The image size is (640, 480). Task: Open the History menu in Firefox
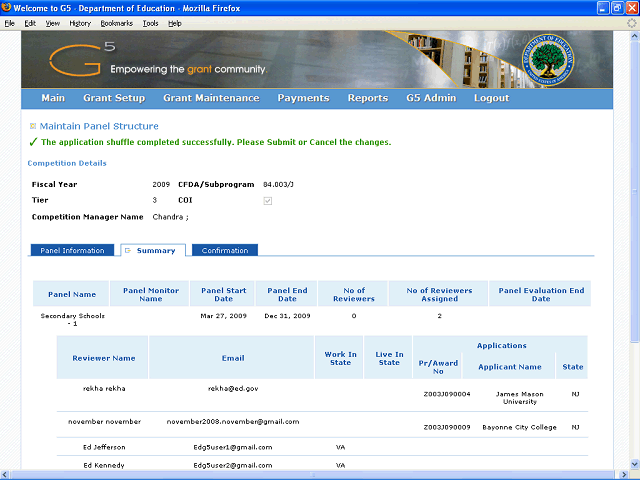tap(80, 22)
